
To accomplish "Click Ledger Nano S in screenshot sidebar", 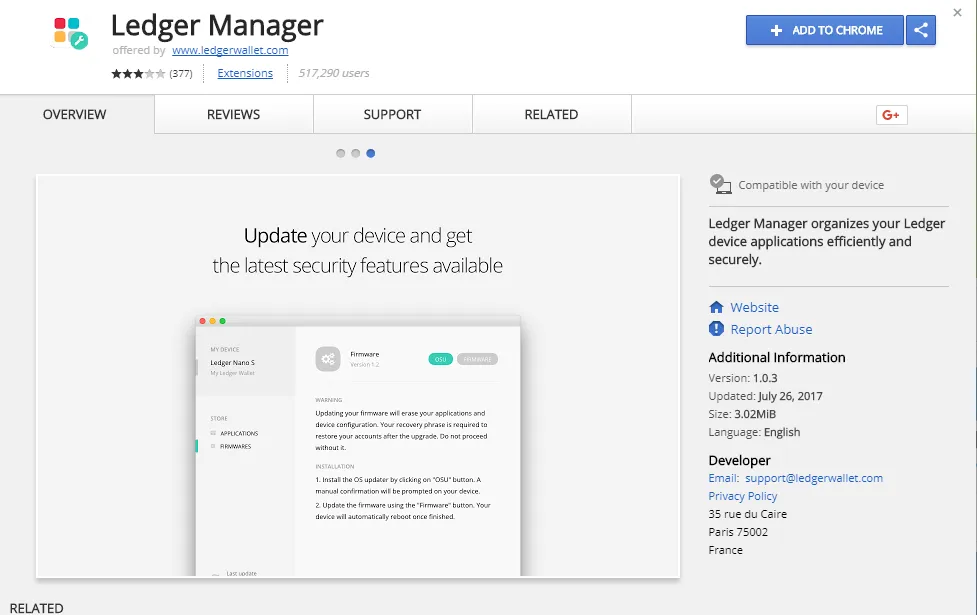I will (x=232, y=363).
